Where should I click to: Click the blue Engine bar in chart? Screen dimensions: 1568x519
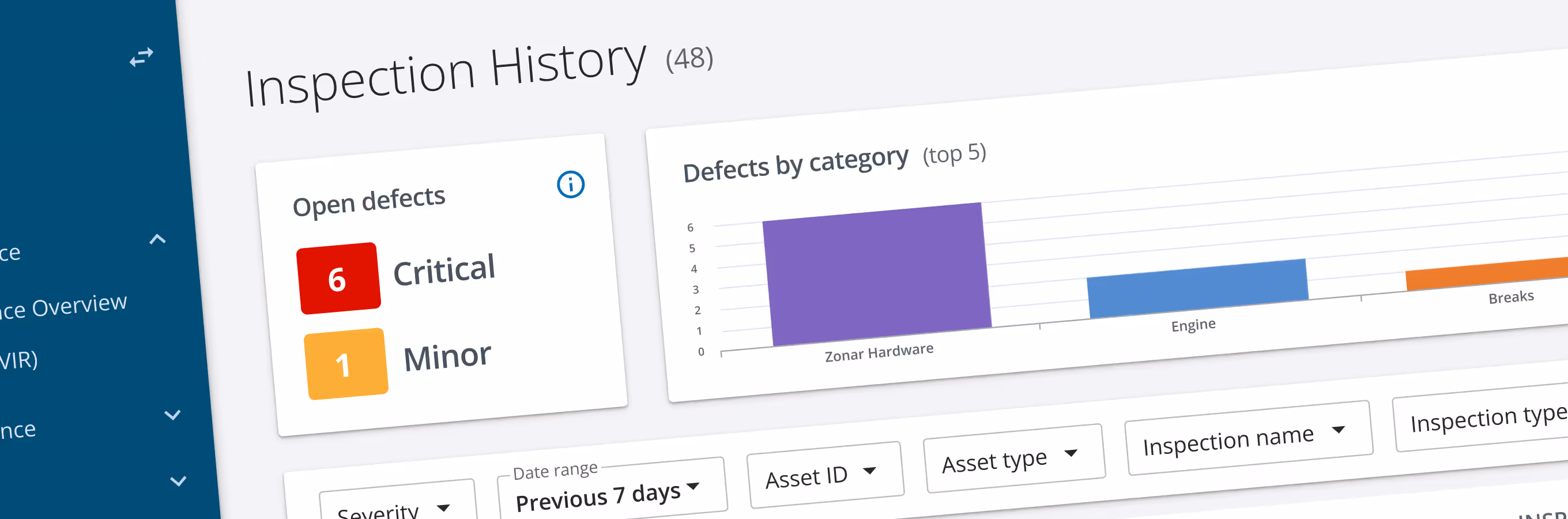1197,288
